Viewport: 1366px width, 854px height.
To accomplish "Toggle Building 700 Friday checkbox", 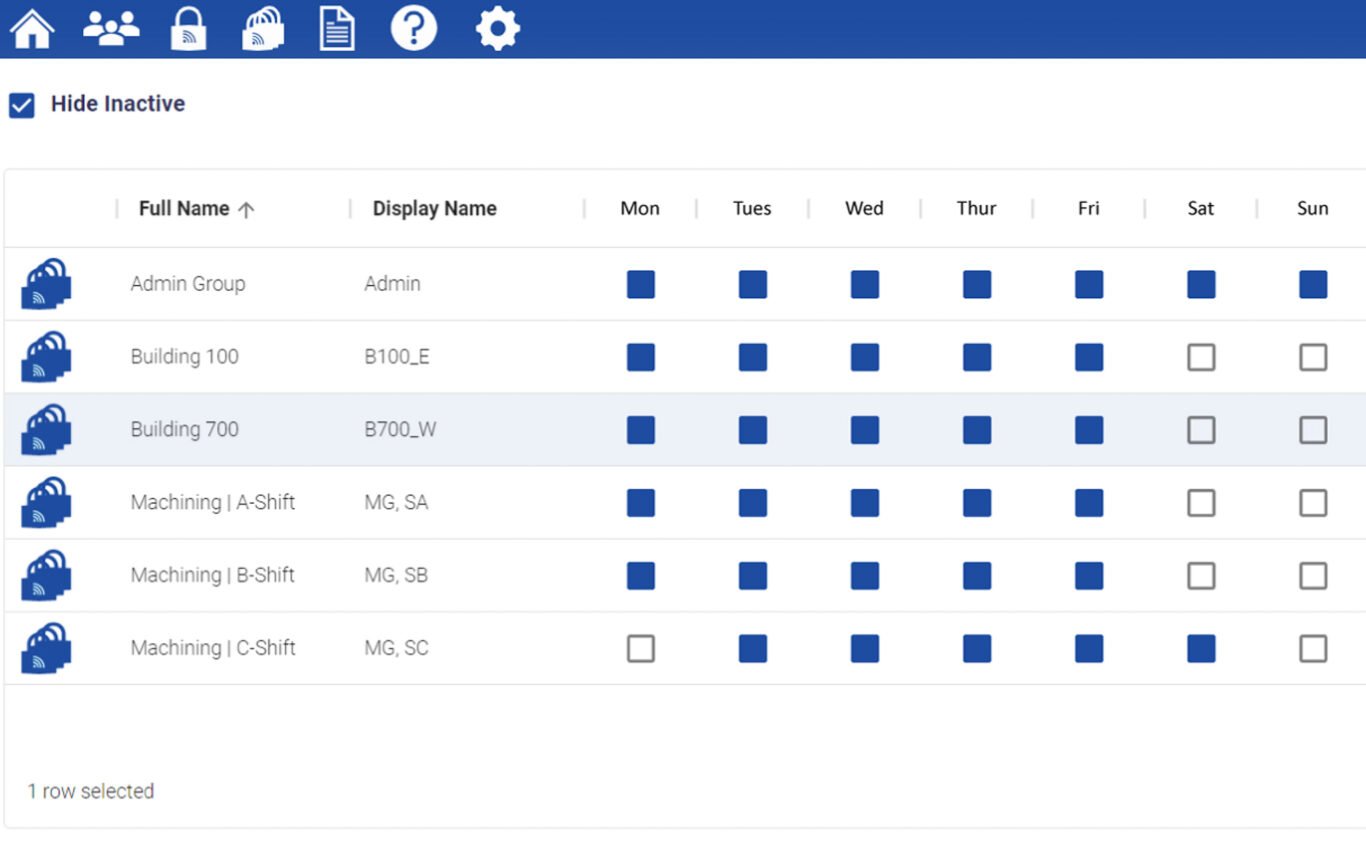I will (x=1089, y=430).
